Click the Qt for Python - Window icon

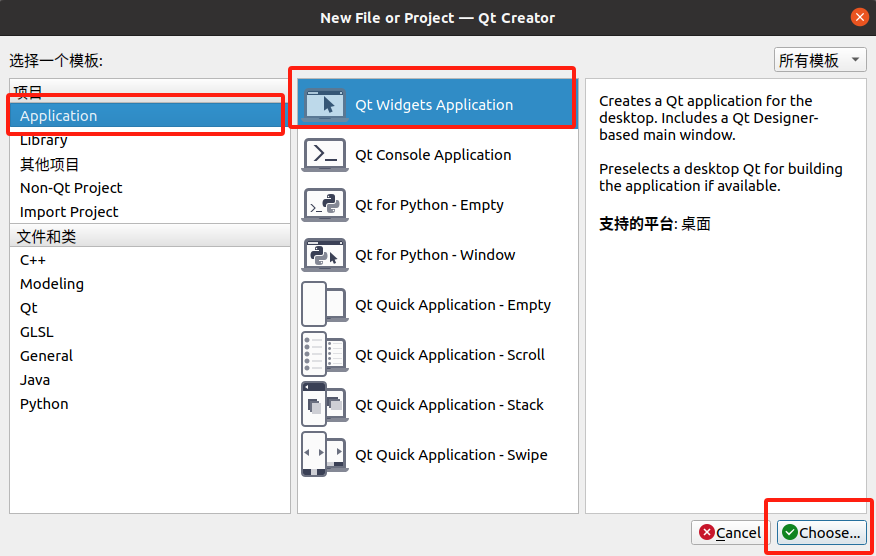[325, 255]
